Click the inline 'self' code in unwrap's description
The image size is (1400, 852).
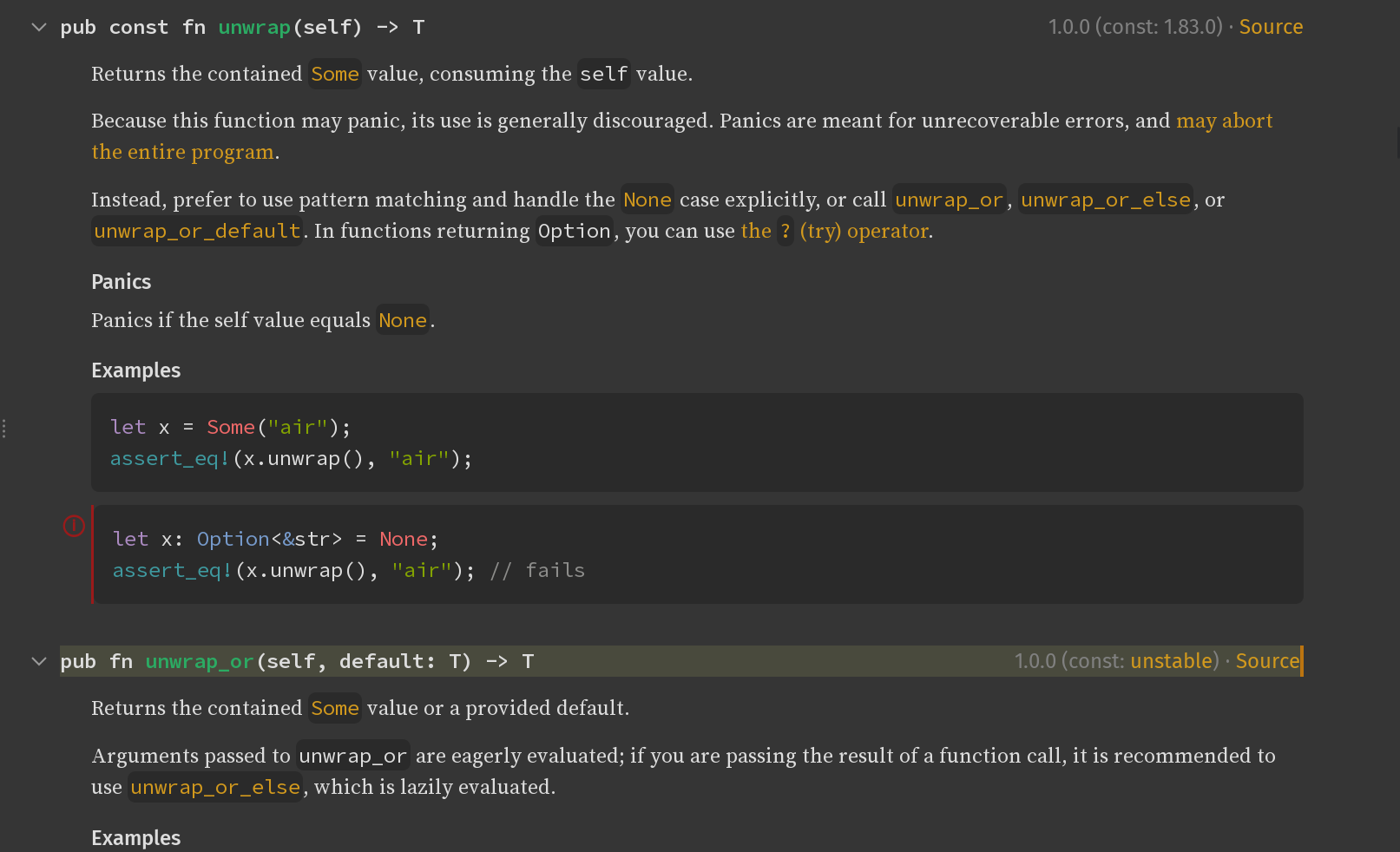point(604,74)
